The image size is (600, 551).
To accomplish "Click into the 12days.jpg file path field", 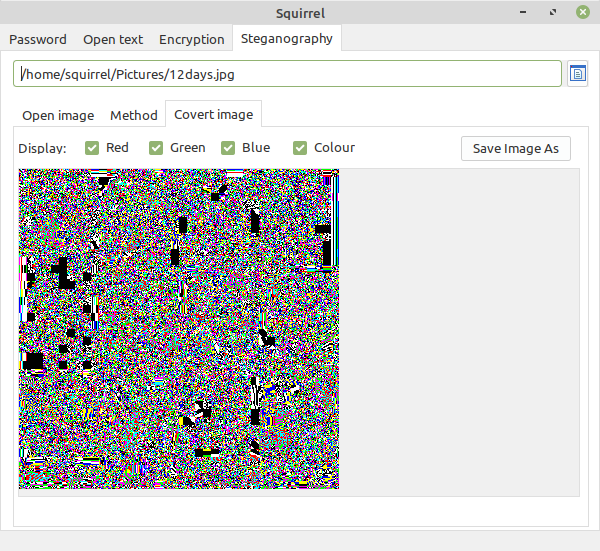I will click(288, 74).
